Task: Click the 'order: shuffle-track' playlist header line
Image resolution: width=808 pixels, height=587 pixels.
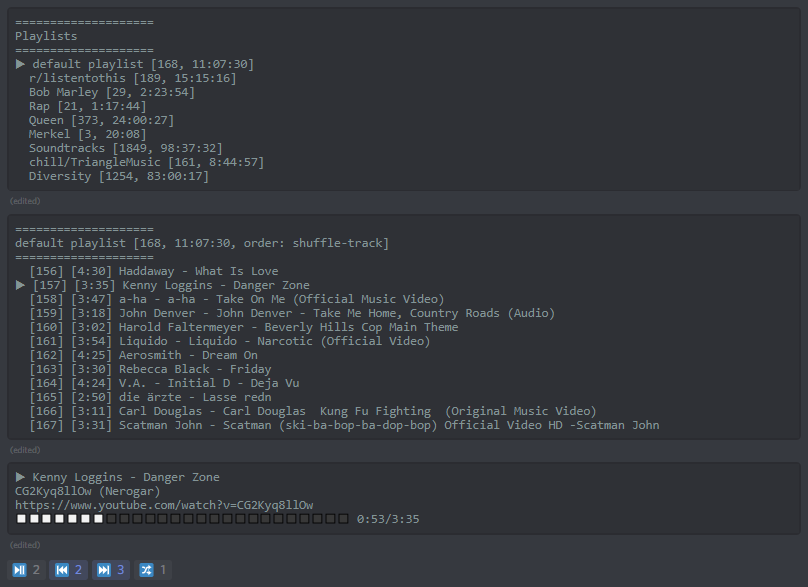Action: (202, 243)
